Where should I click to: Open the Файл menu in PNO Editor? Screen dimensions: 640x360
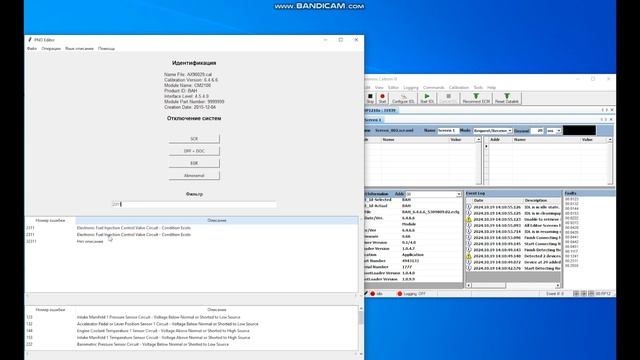32,49
